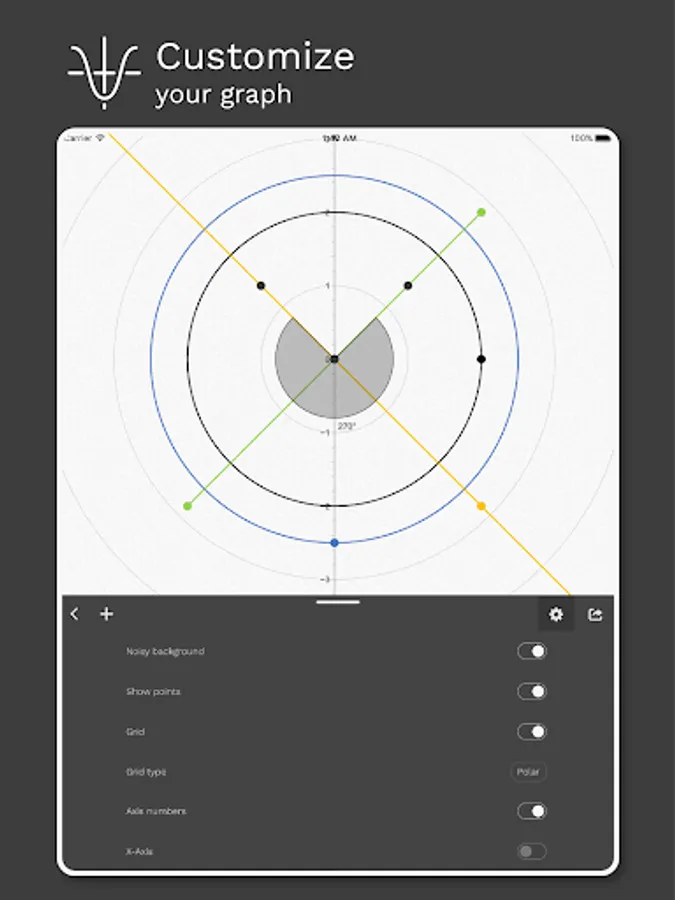Enable the X-Axis switch

pyautogui.click(x=532, y=851)
